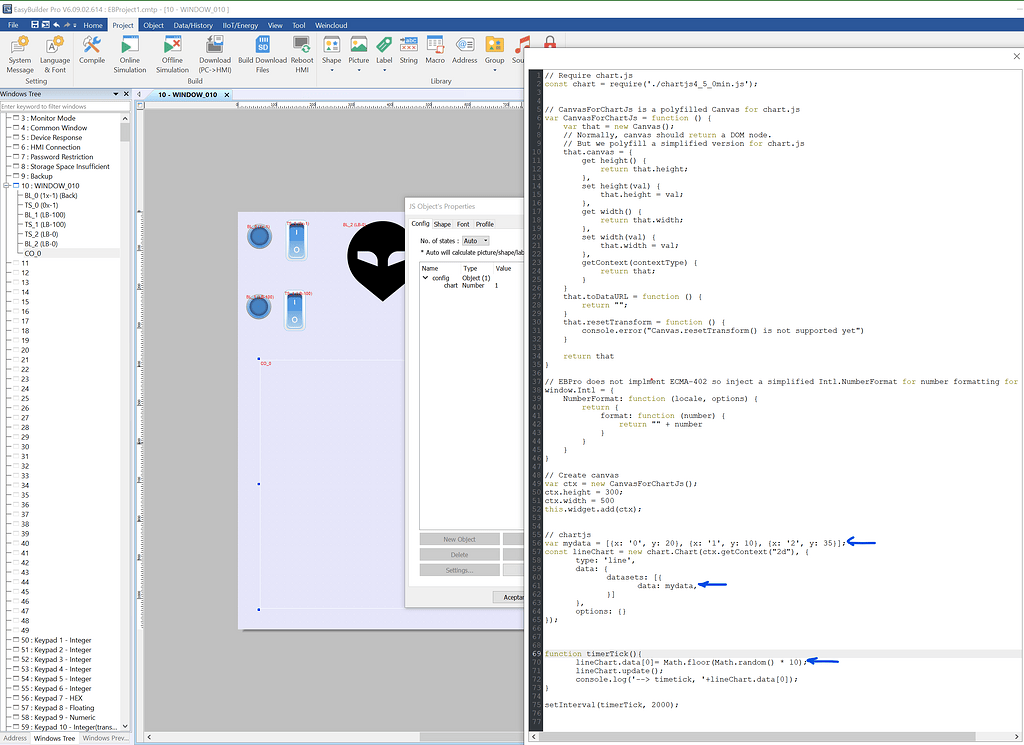Switch to the Font tab in JS Object's Properties
Image resolution: width=1024 pixels, height=745 pixels.
[463, 224]
